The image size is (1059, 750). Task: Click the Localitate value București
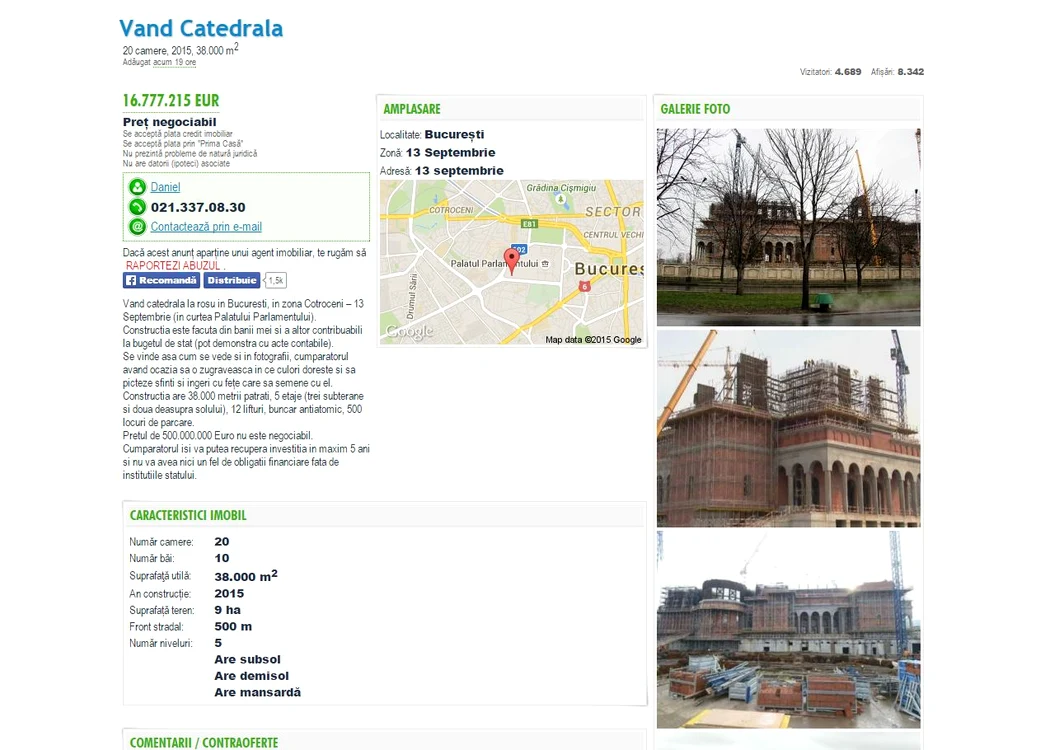coord(454,134)
